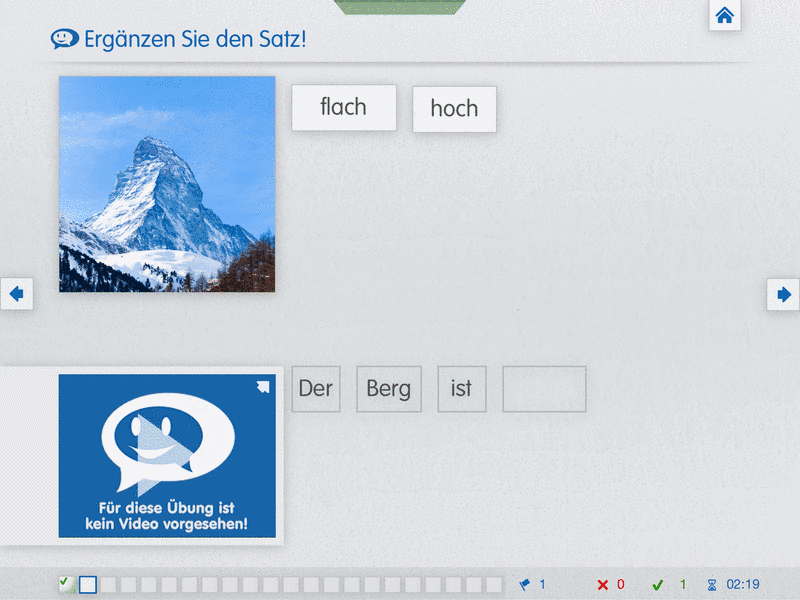Click the red wrong answers X icon
Image resolution: width=800 pixels, height=600 pixels.
point(602,585)
